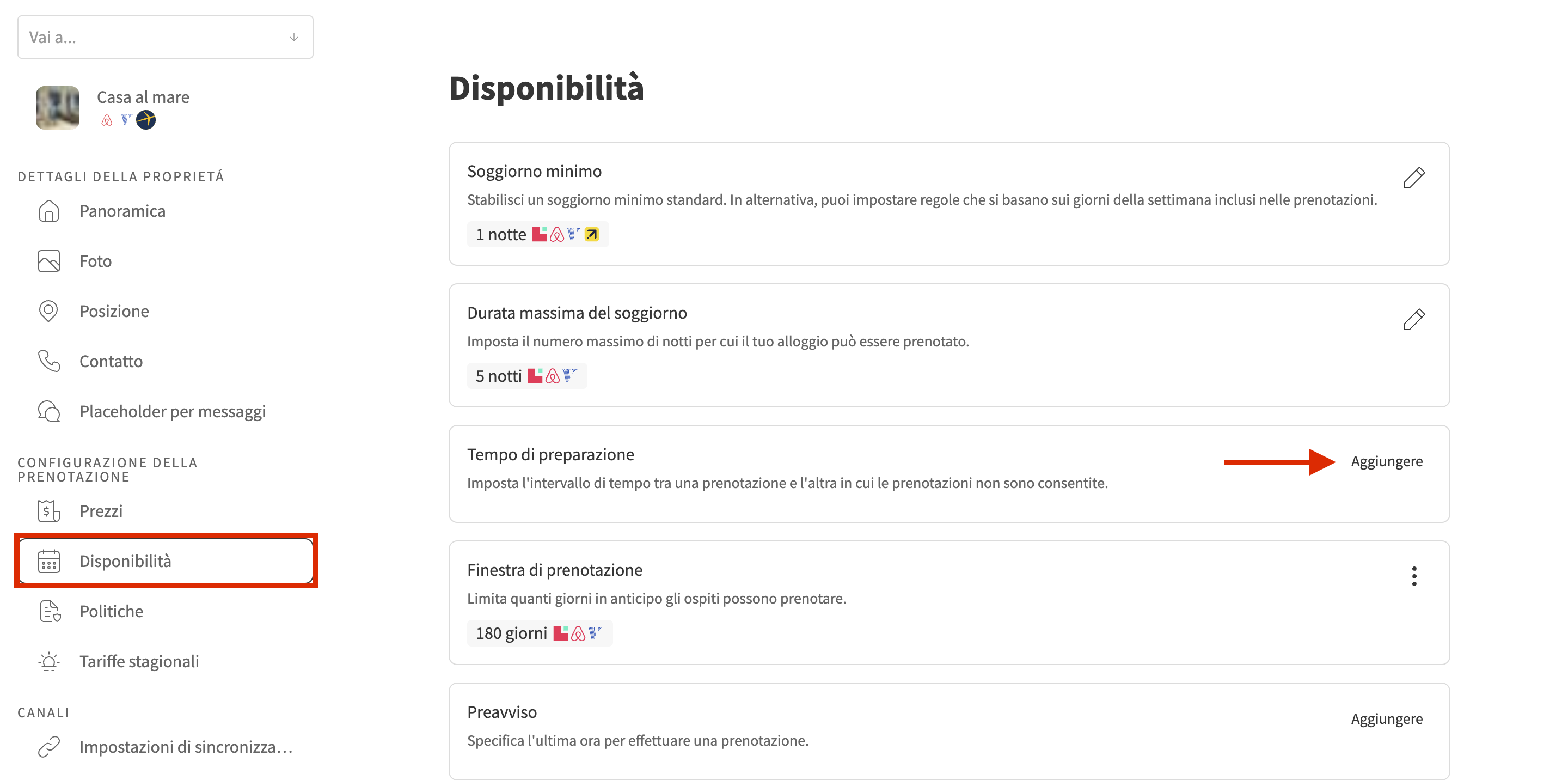The height and width of the screenshot is (780, 1568).
Task: Click the house icon next to Panoramica
Action: [x=48, y=211]
